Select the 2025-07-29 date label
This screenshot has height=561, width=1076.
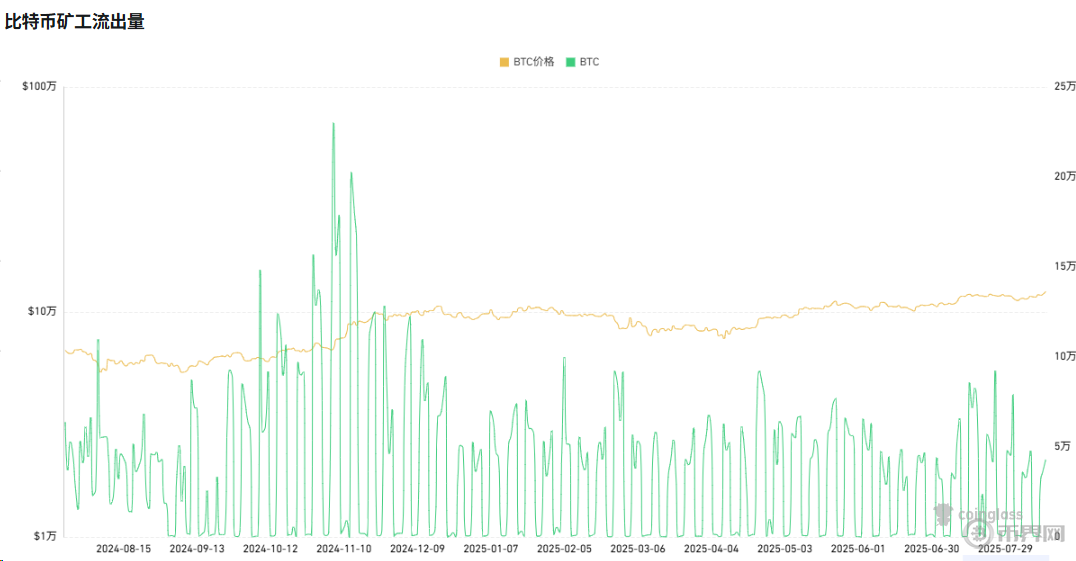click(1005, 549)
